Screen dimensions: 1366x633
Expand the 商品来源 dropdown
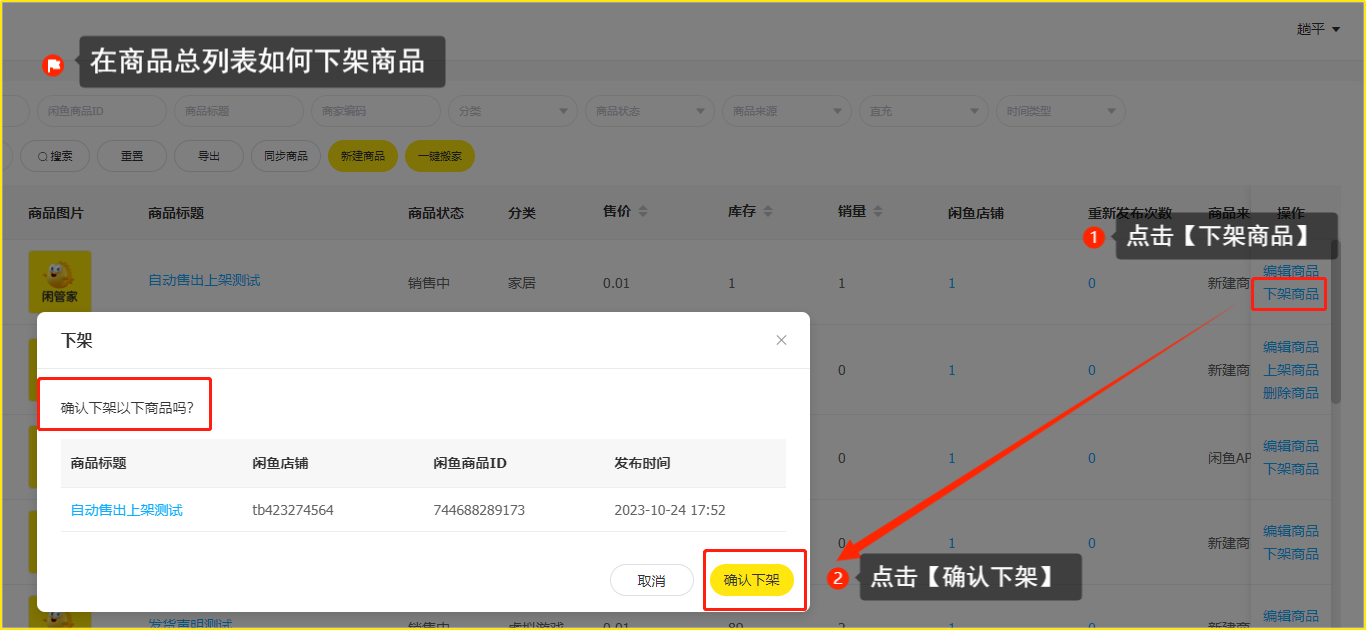(786, 111)
